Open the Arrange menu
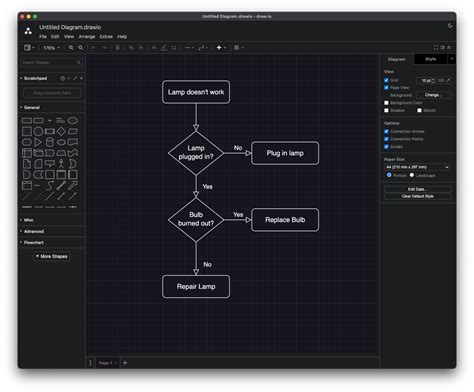This screenshot has width=474, height=392. (87, 37)
